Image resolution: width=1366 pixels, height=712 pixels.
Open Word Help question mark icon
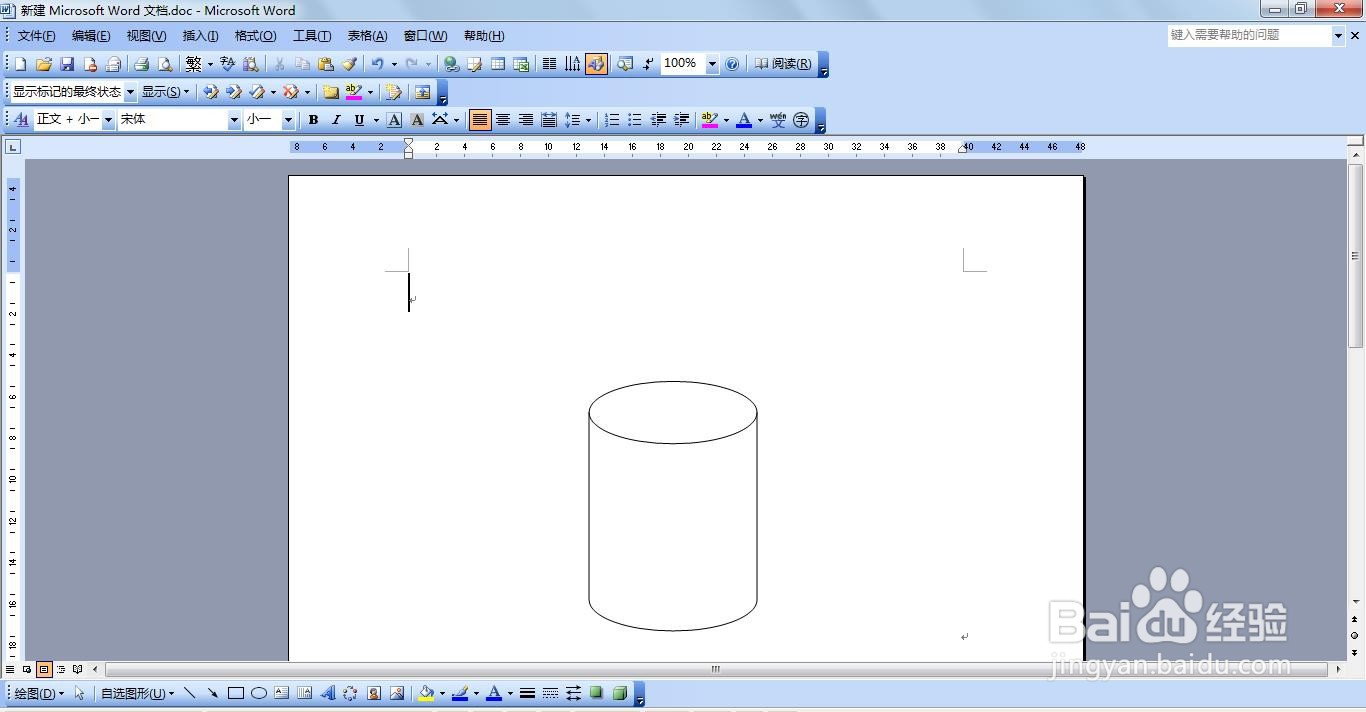732,64
